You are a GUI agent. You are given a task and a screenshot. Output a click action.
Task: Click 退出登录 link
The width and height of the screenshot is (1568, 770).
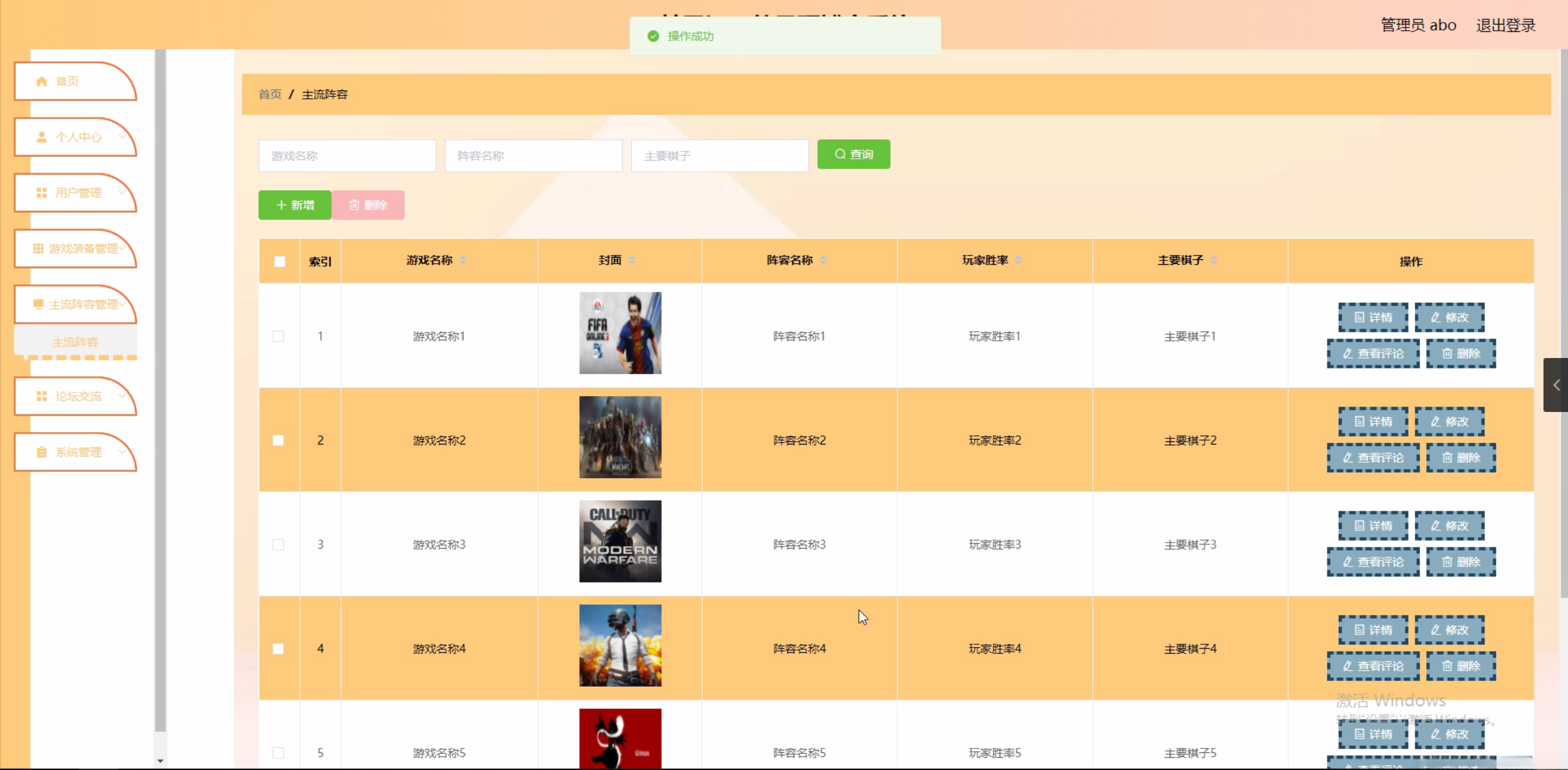[x=1505, y=25]
